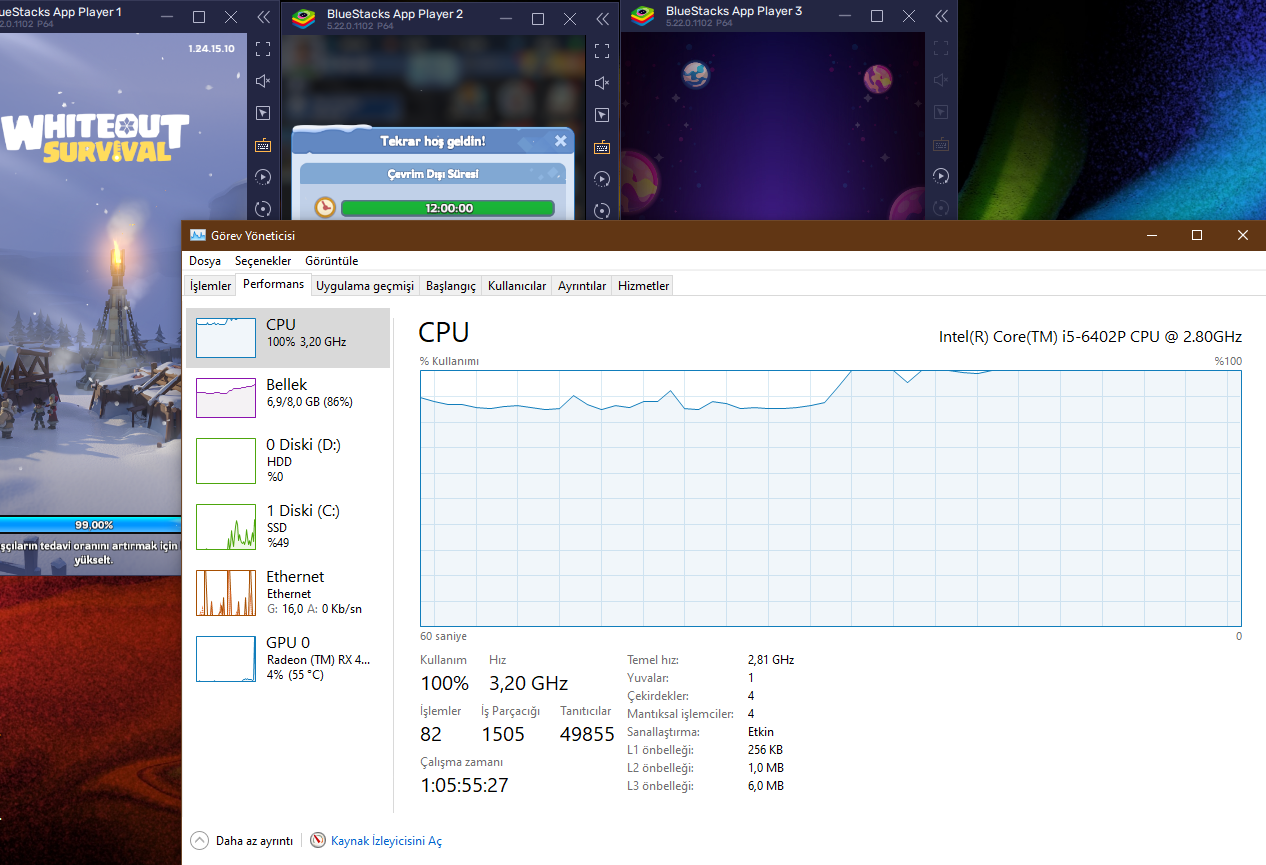Click BlueStacks logo in Player 3 title bar
Image resolution: width=1266 pixels, height=865 pixels.
tap(643, 16)
